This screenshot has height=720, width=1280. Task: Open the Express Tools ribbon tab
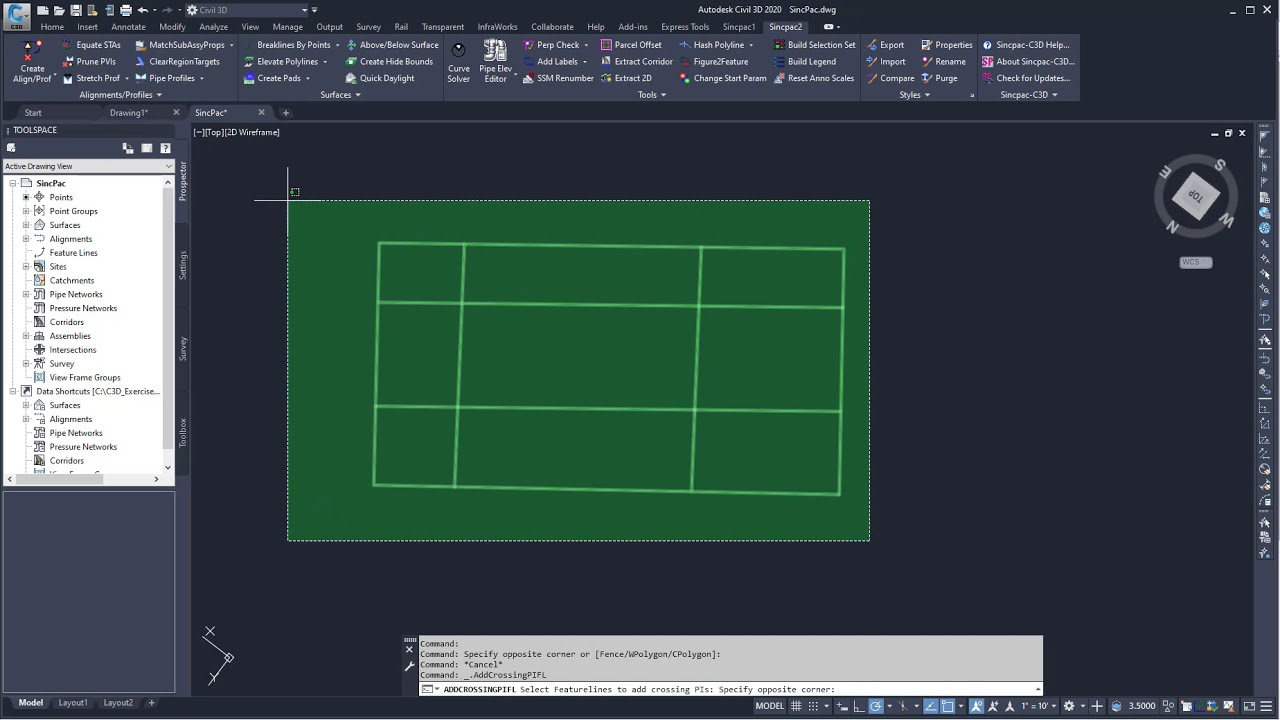(x=685, y=27)
